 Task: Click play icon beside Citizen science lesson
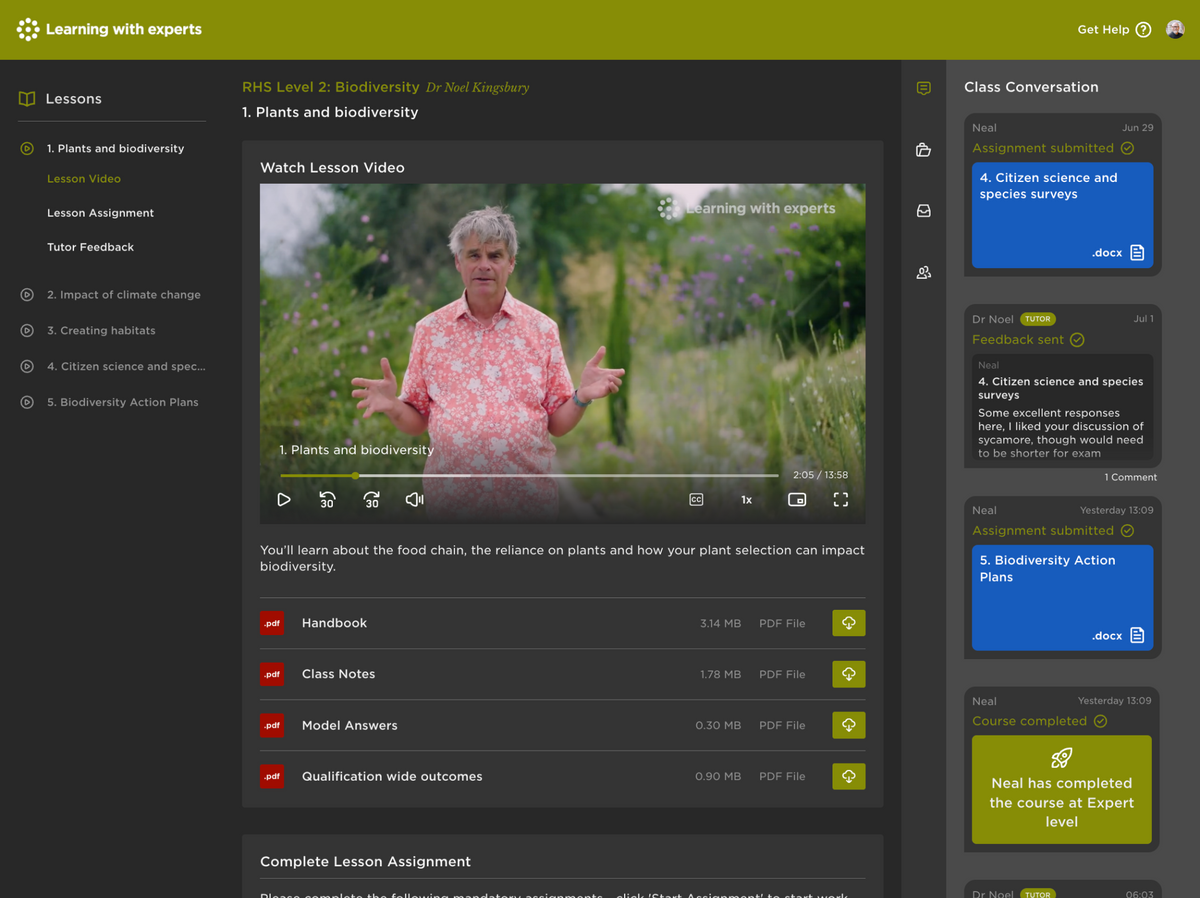pos(27,366)
